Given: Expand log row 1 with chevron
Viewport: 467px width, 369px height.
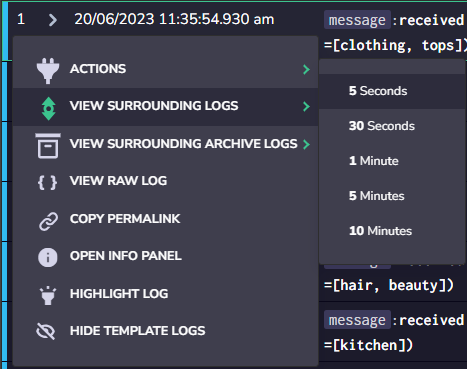Looking at the screenshot, I should click(52, 20).
